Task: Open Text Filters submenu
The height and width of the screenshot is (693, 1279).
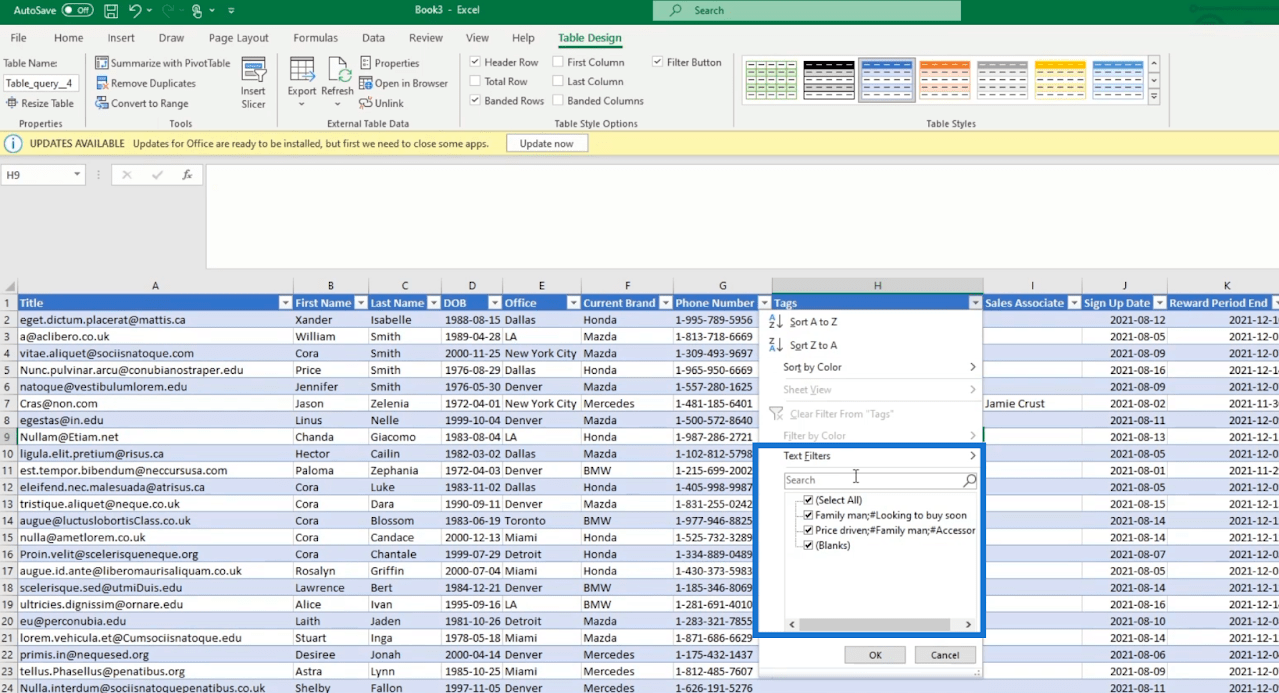Action: tap(870, 456)
